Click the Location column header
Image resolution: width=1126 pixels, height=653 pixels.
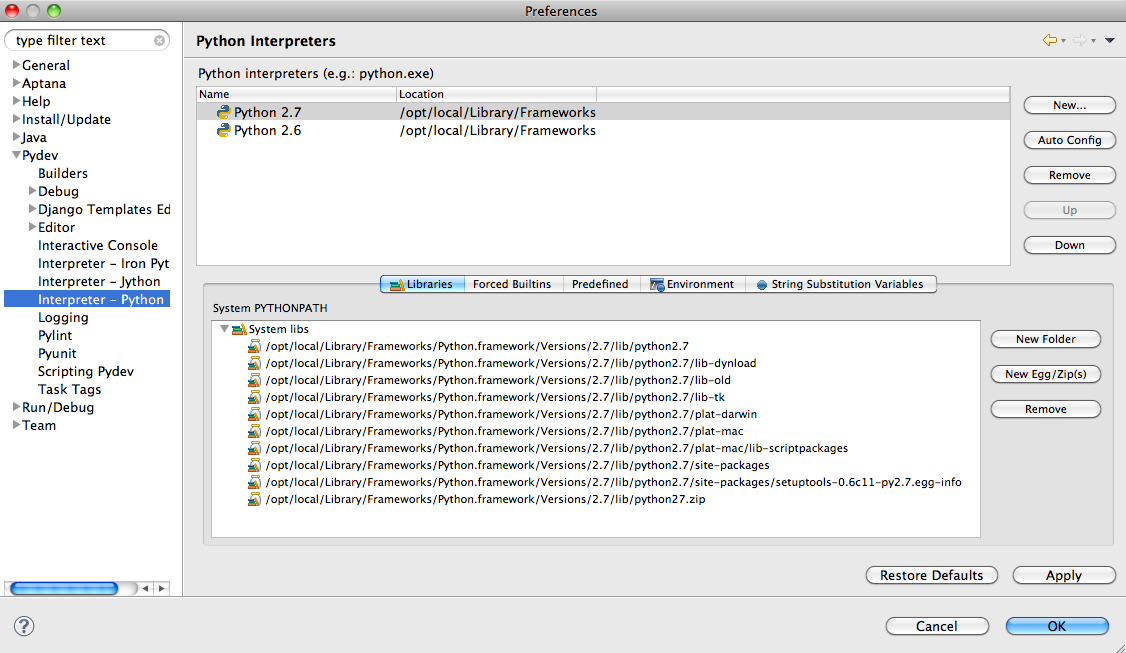496,94
